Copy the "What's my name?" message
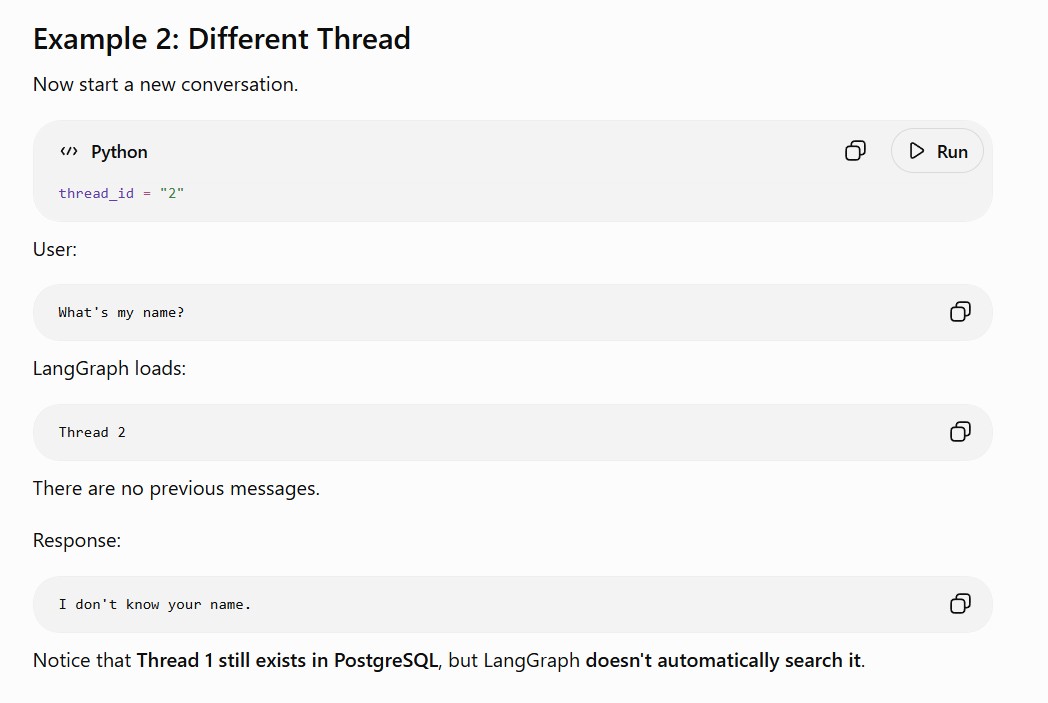This screenshot has height=703, width=1048. coord(960,312)
